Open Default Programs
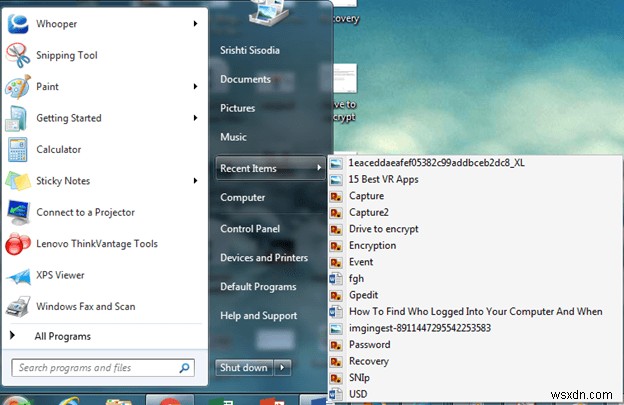 click(258, 287)
